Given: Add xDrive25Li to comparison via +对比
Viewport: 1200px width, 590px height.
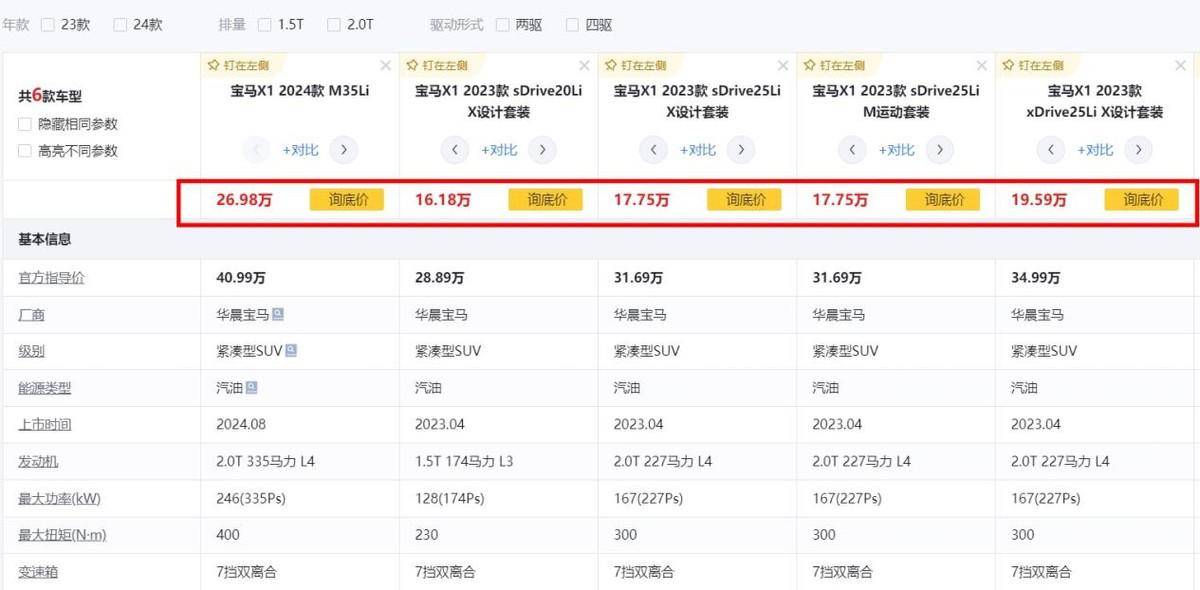Looking at the screenshot, I should point(1095,150).
